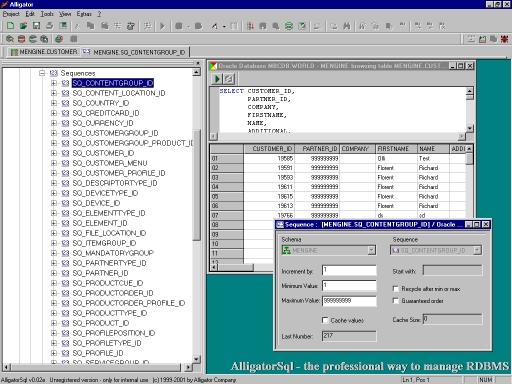Click the COMPANY column header
512x384 pixels.
(x=357, y=149)
